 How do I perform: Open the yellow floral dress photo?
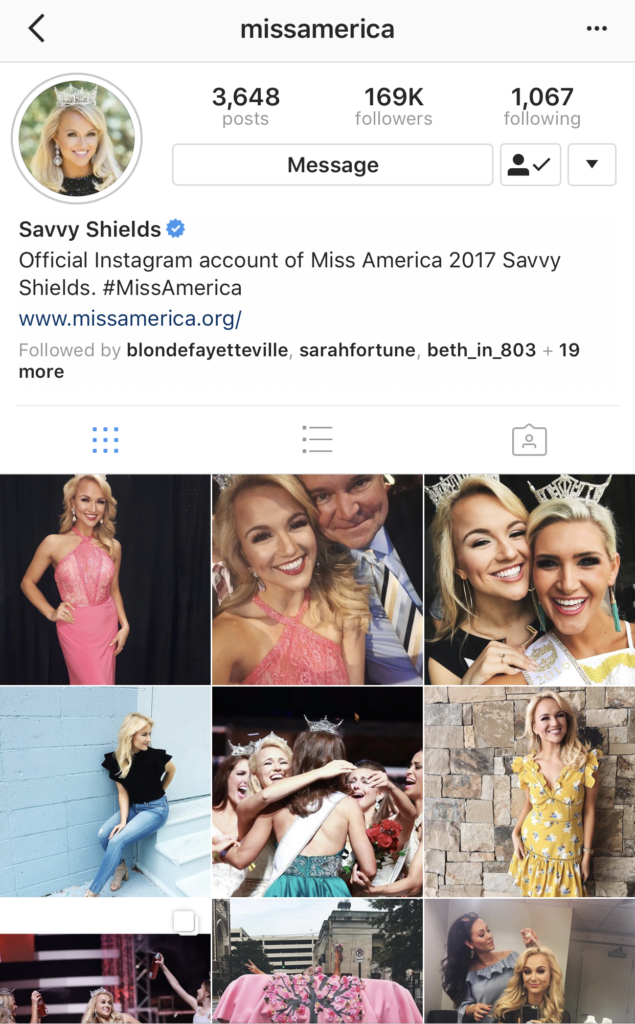tap(530, 792)
